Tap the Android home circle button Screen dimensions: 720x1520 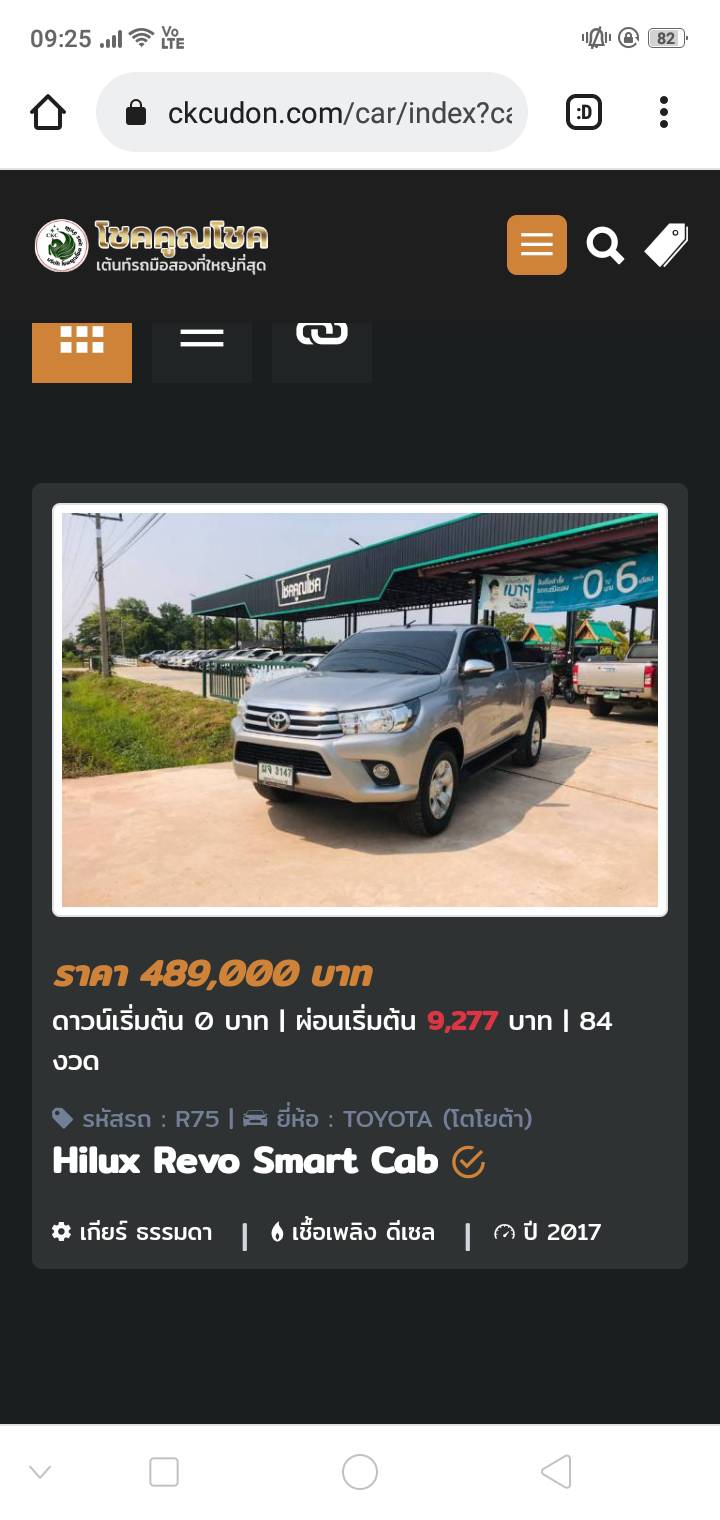tap(360, 1472)
